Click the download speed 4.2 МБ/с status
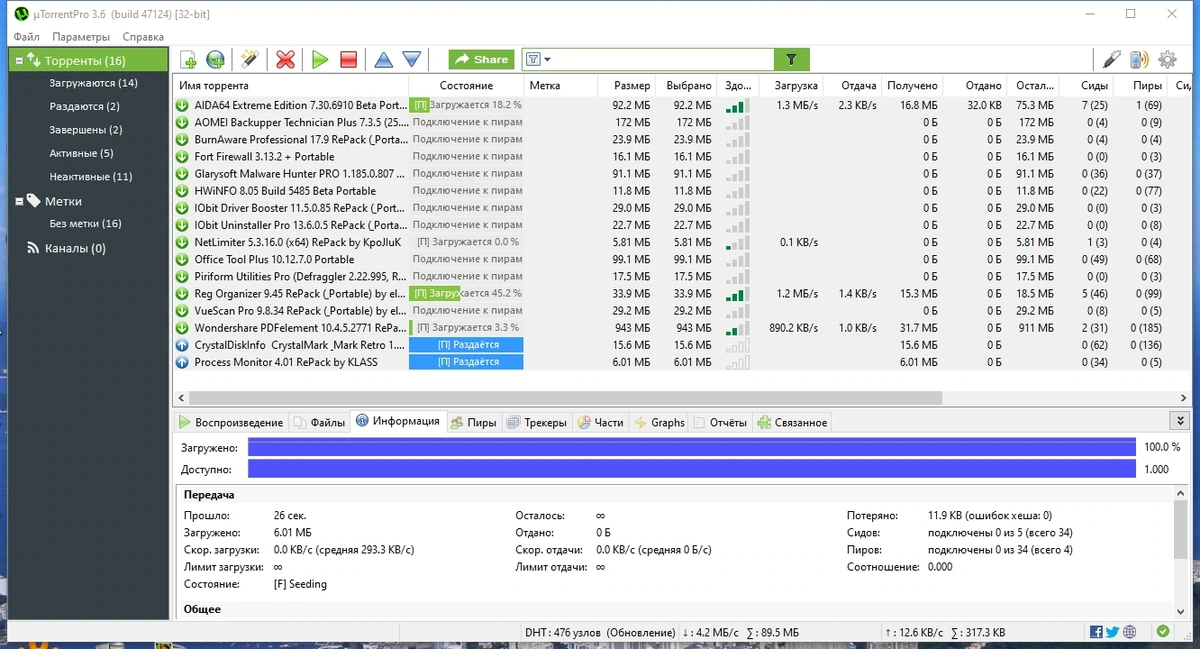Image resolution: width=1200 pixels, height=649 pixels. [x=710, y=632]
